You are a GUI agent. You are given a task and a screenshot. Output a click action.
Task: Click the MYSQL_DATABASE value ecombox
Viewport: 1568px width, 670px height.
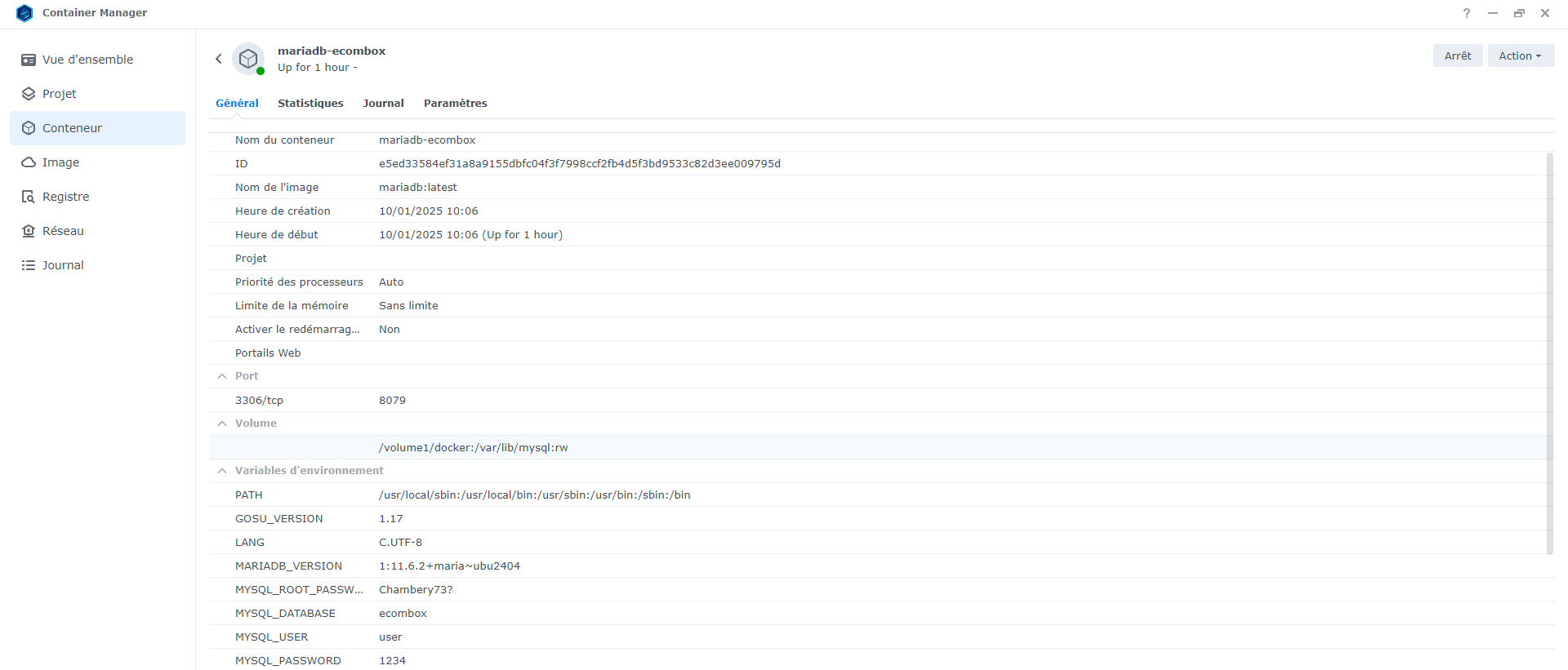click(x=403, y=614)
